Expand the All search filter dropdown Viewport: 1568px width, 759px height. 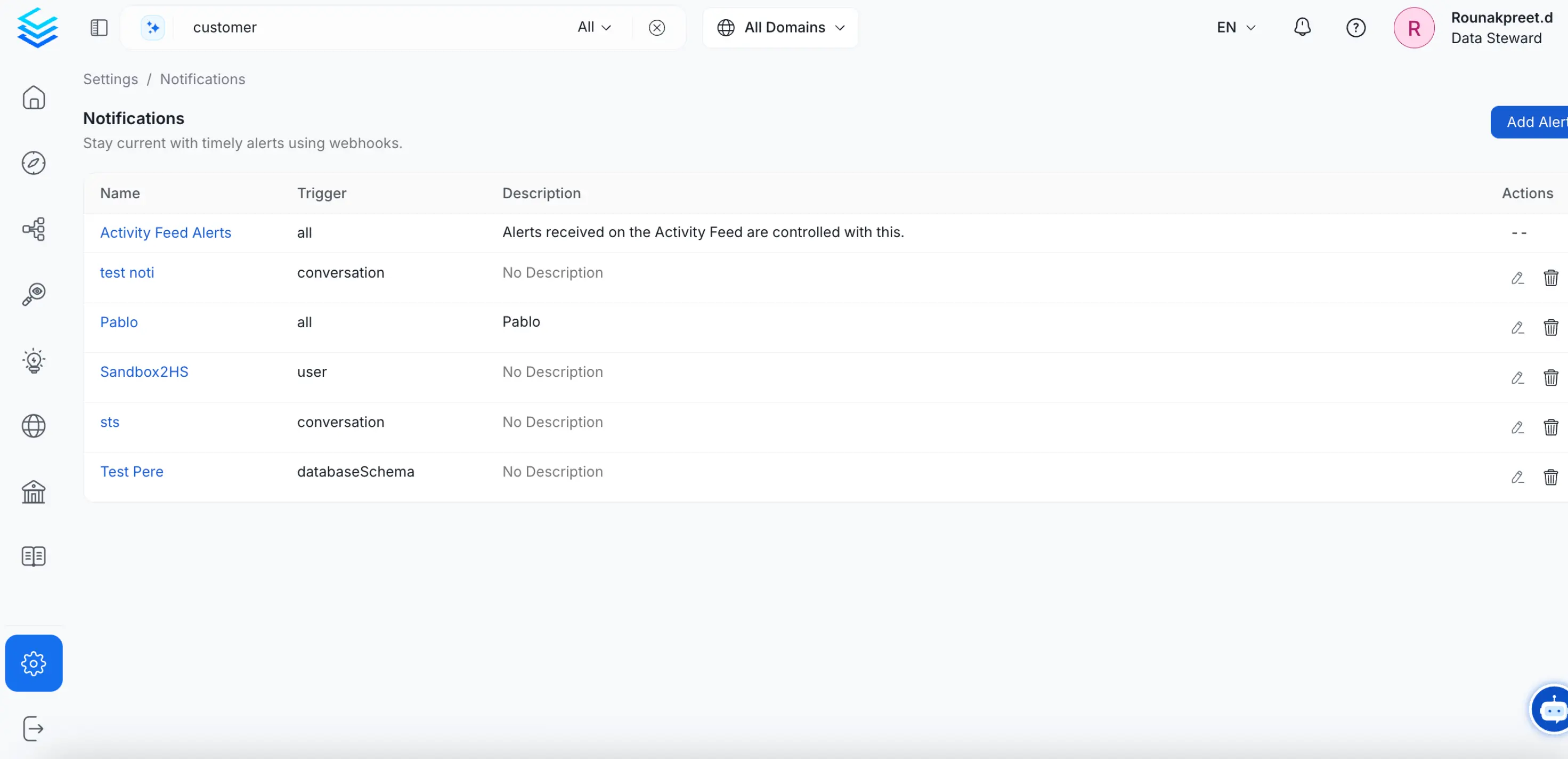coord(594,27)
